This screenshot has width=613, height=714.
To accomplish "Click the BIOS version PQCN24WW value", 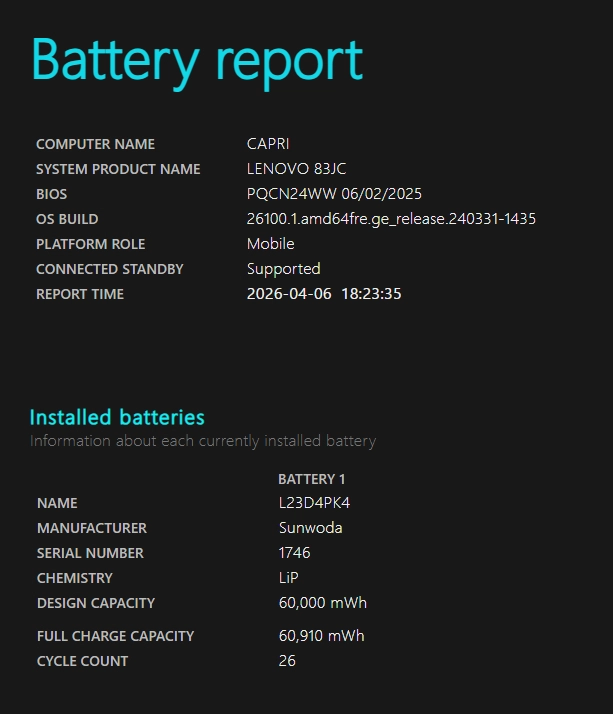I will point(334,194).
